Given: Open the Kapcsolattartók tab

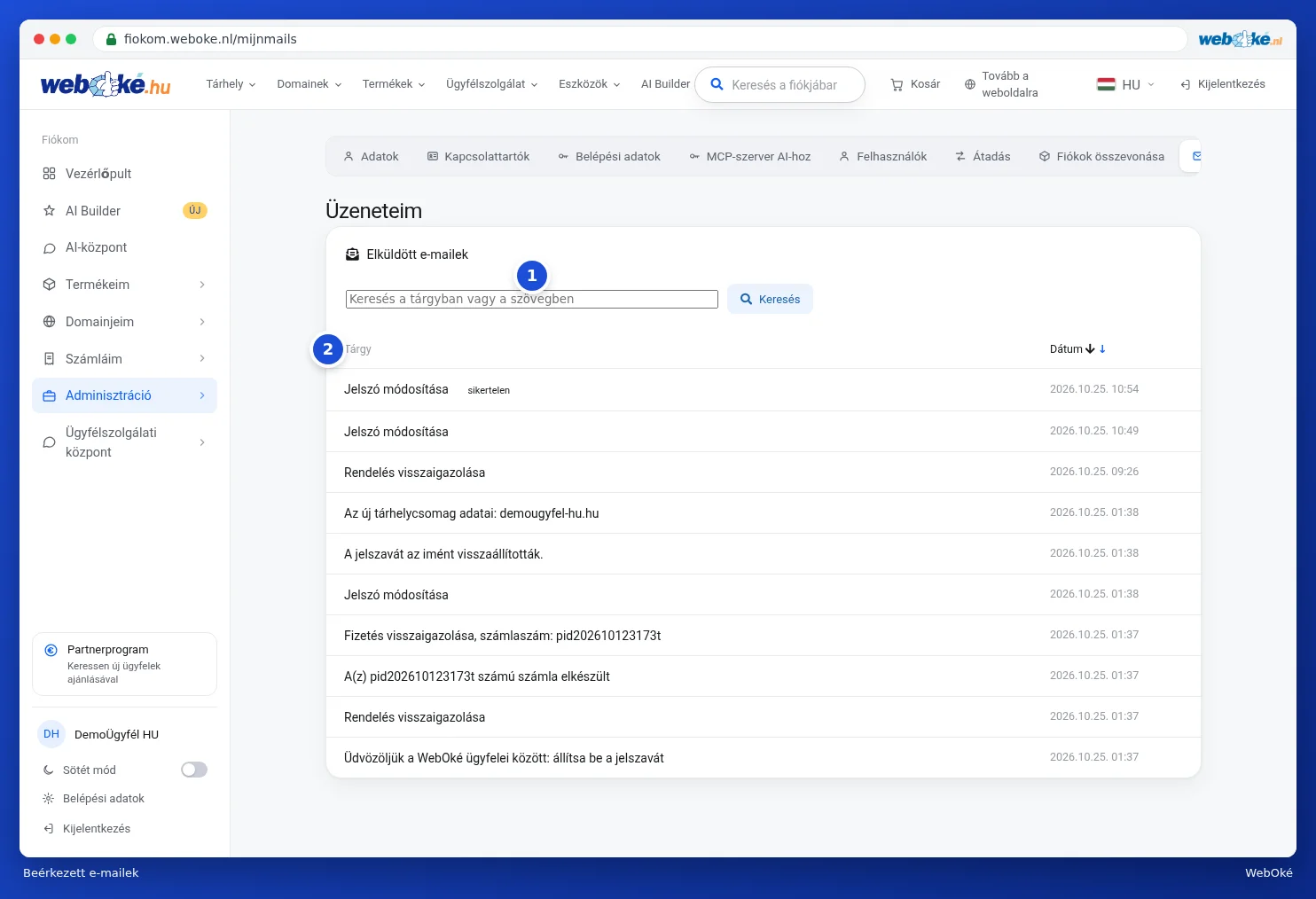Looking at the screenshot, I should pos(478,156).
